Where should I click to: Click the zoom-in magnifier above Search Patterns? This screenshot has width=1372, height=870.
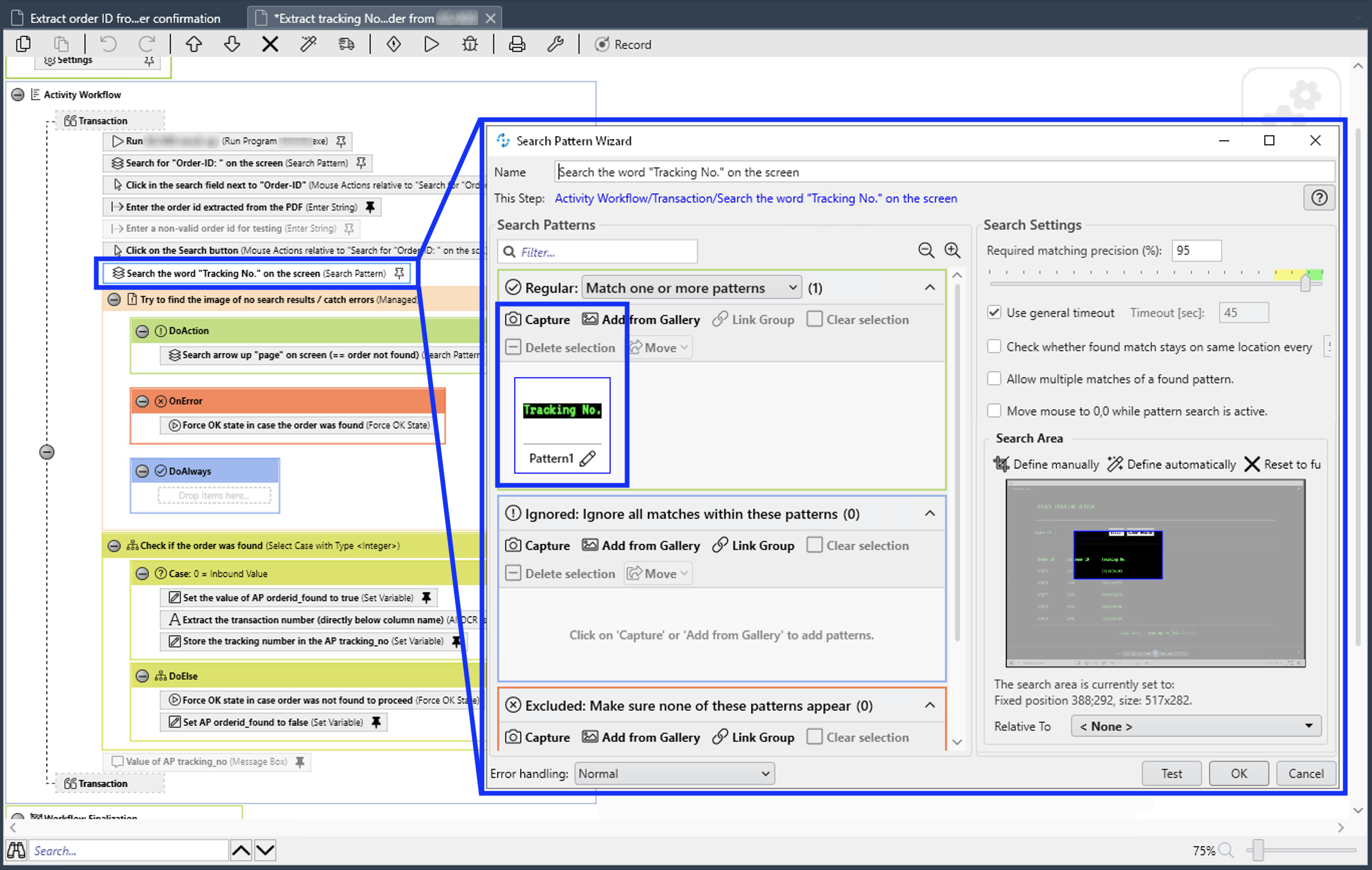(x=952, y=250)
